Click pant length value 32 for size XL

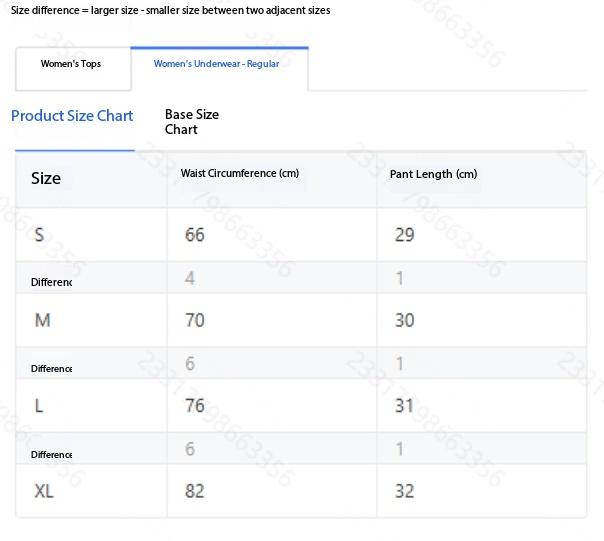404,491
